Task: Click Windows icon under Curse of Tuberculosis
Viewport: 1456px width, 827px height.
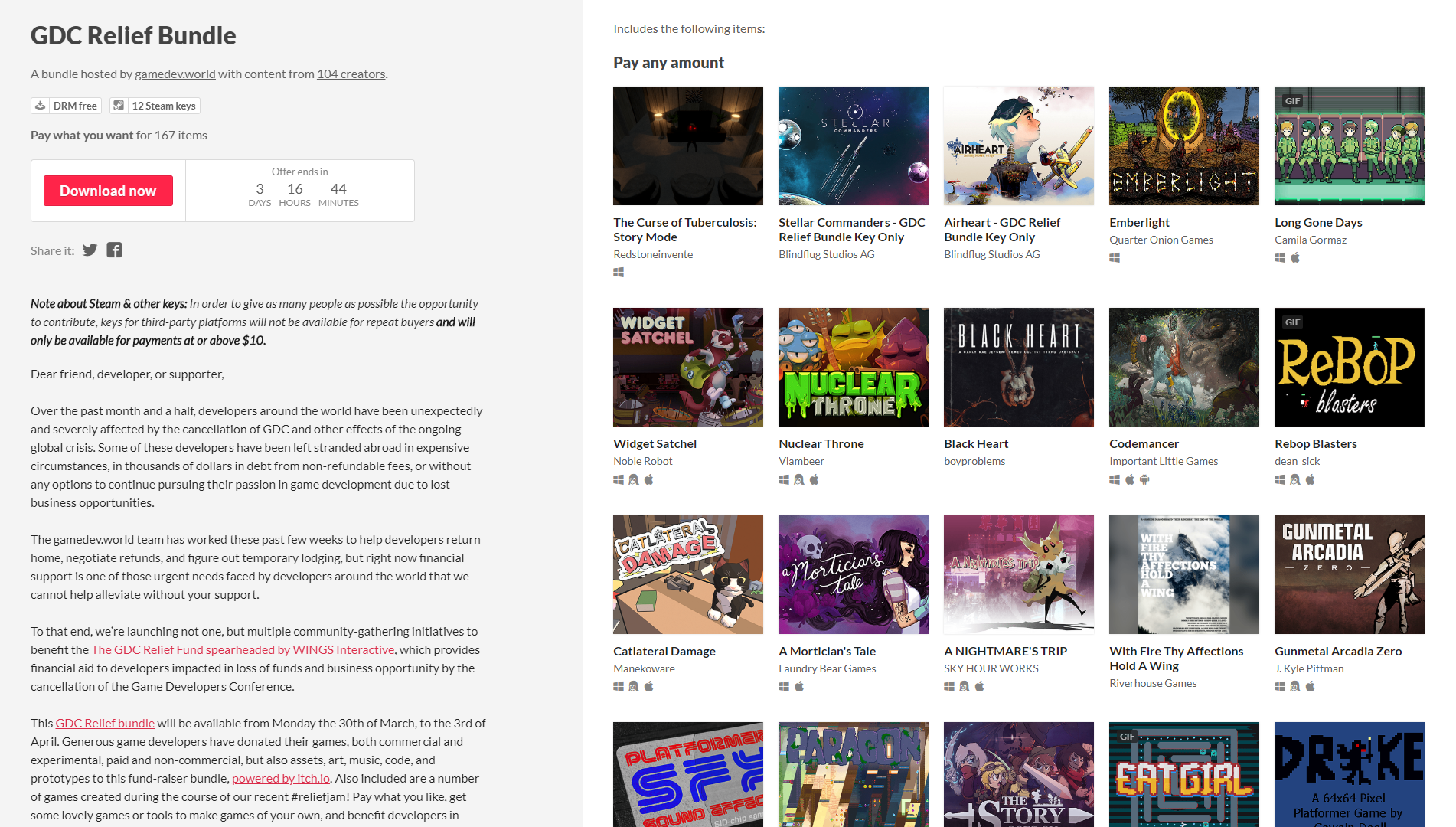Action: [x=619, y=272]
